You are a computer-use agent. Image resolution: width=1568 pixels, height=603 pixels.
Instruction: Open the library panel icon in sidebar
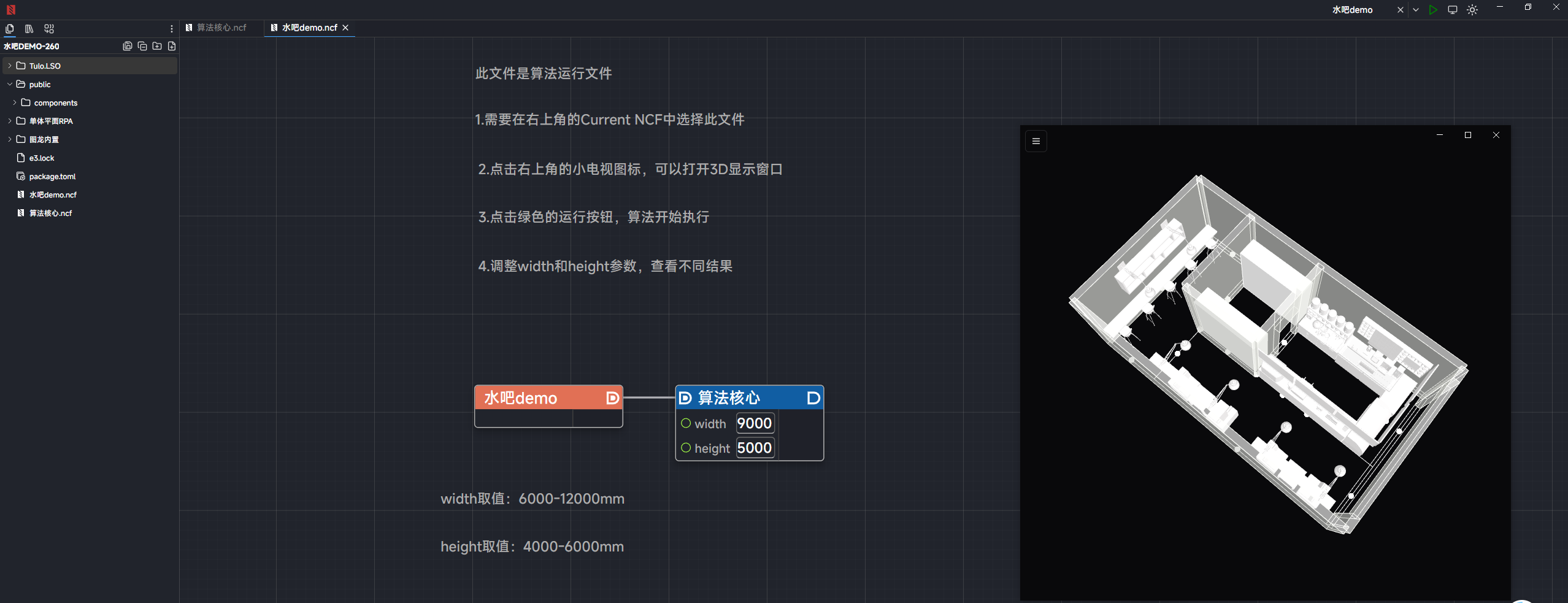[x=29, y=29]
